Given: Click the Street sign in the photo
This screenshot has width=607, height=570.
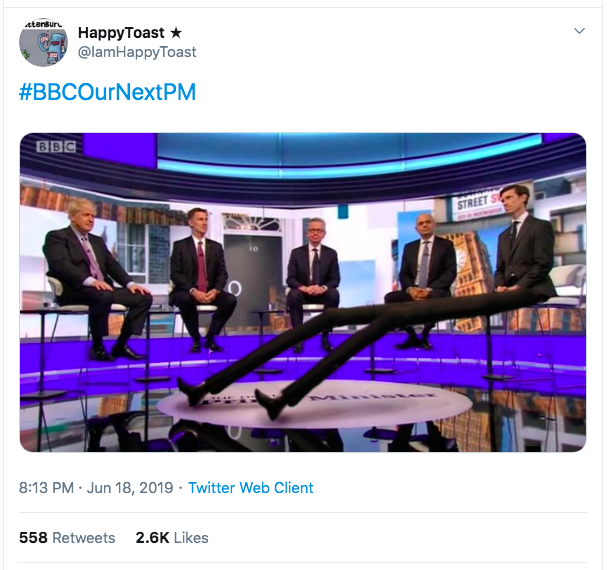Looking at the screenshot, I should pos(475,202).
